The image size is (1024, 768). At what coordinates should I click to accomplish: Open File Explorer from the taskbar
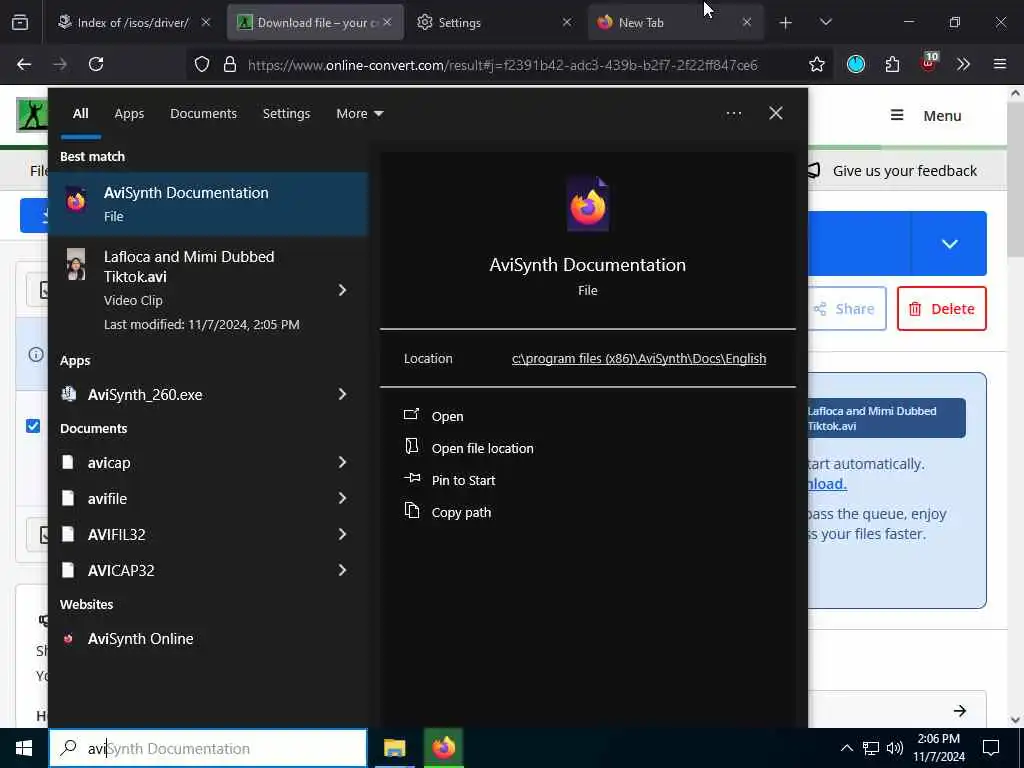point(394,748)
